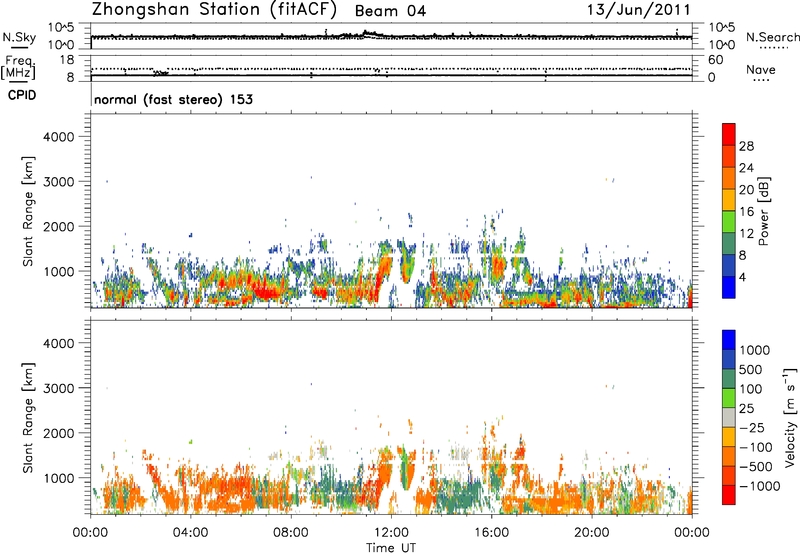This screenshot has height=554, width=800.
Task: Click the 12 label on the Power colorbar
Action: pos(746,234)
